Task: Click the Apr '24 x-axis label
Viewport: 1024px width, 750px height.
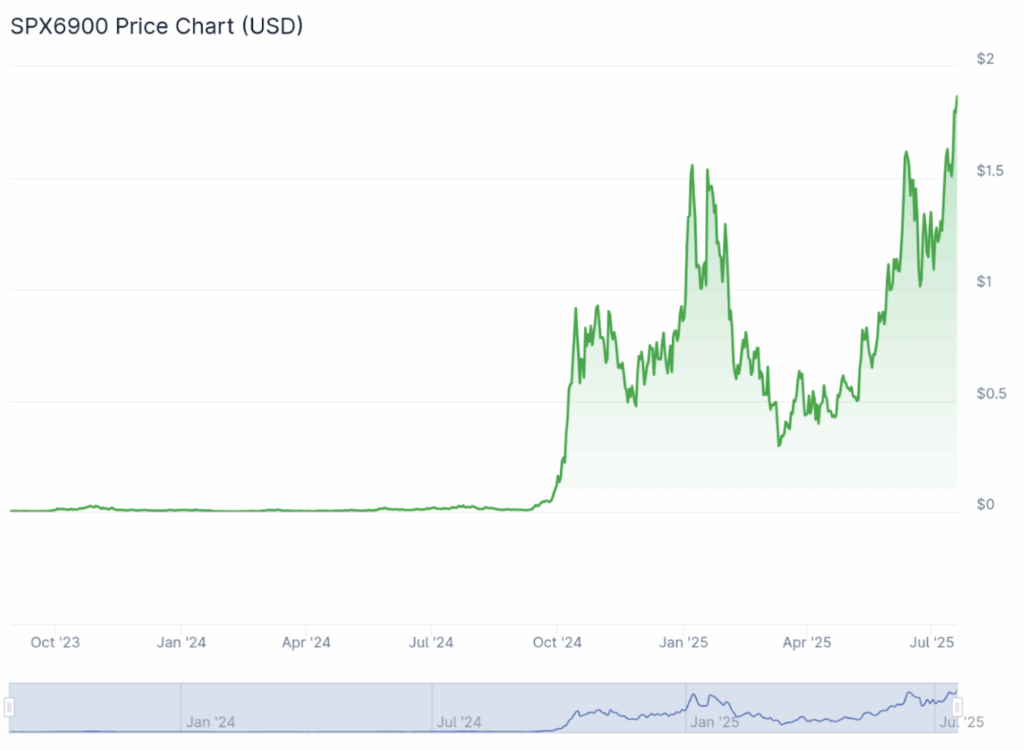Action: click(306, 642)
